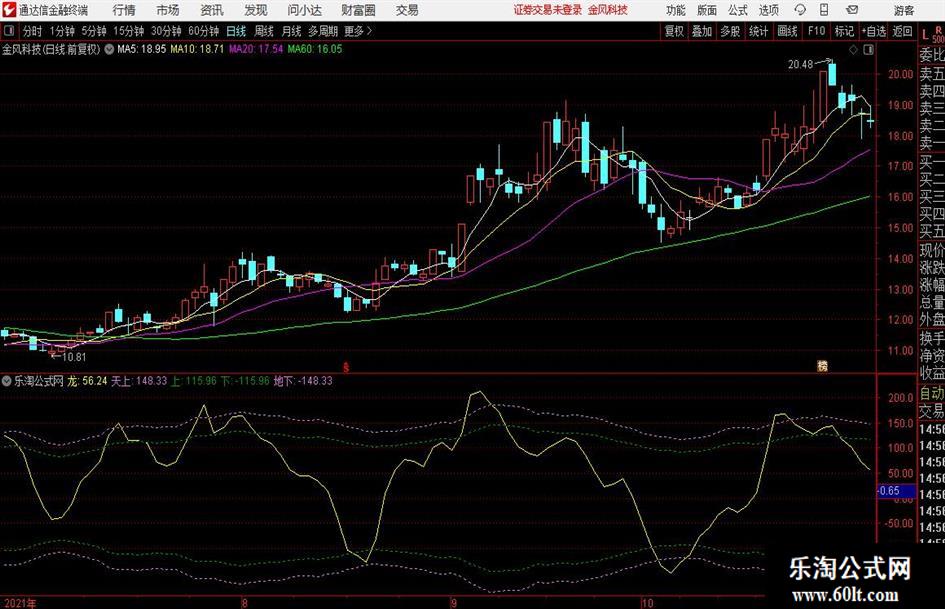Viewport: 945px width, 609px height.
Task: Click the 叠加 overlay button
Action: [702, 31]
